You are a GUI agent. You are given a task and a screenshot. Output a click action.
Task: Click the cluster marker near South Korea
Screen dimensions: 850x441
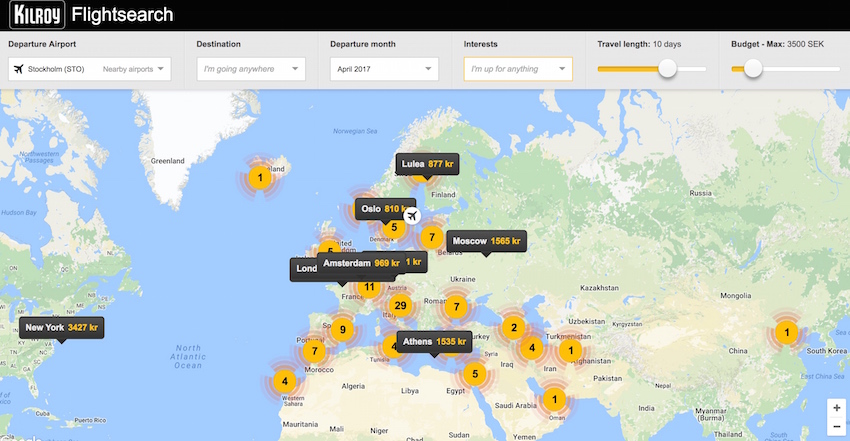pyautogui.click(x=786, y=332)
